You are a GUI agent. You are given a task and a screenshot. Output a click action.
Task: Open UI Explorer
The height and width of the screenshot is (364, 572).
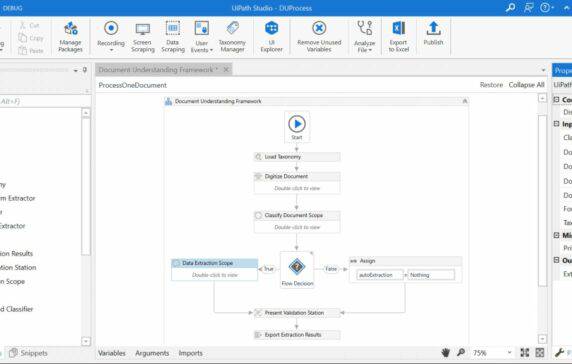tap(271, 36)
